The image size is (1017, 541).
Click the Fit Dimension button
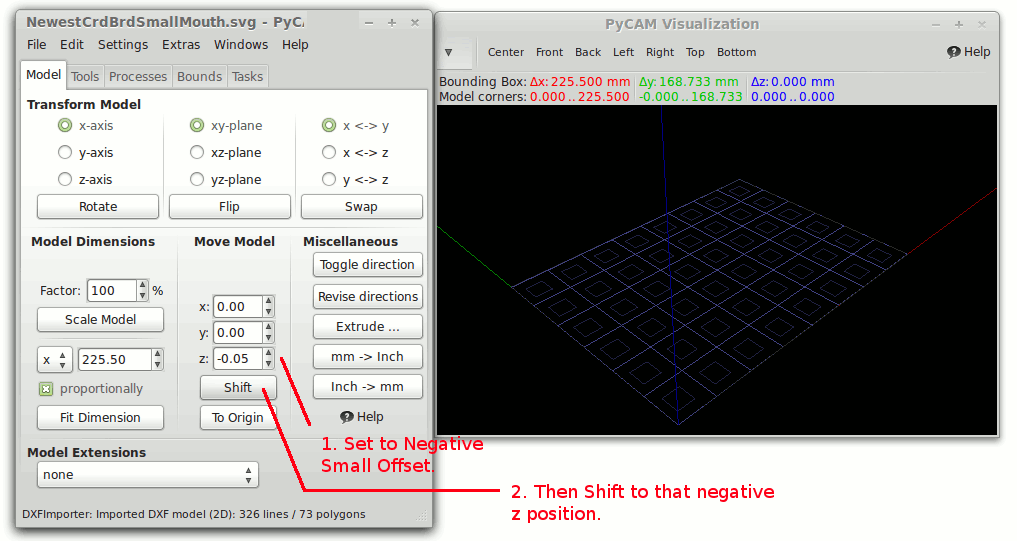[x=101, y=418]
